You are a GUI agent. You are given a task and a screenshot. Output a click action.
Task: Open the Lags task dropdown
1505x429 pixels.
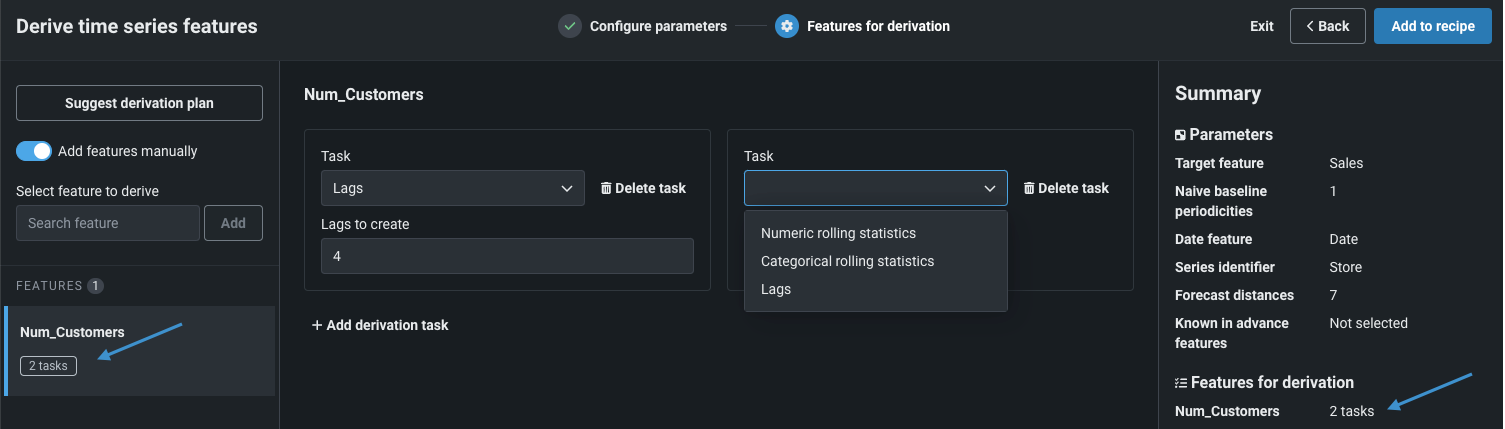452,188
